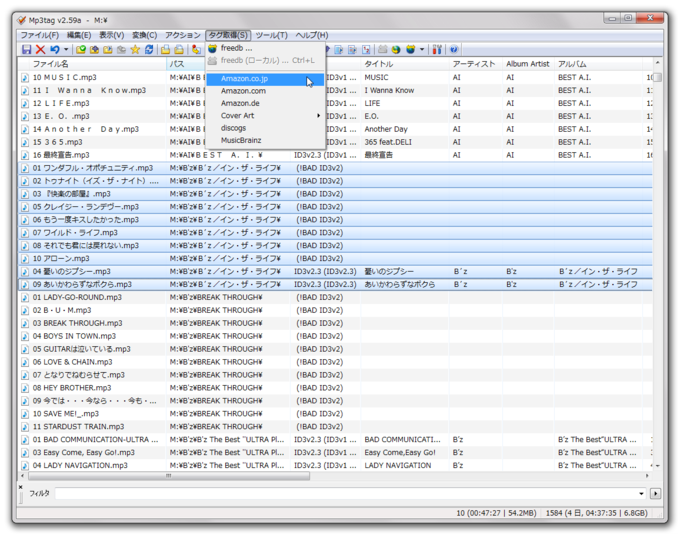The height and width of the screenshot is (535, 680).
Task: Close the タグ取得(S) menu header
Action: [x=228, y=35]
